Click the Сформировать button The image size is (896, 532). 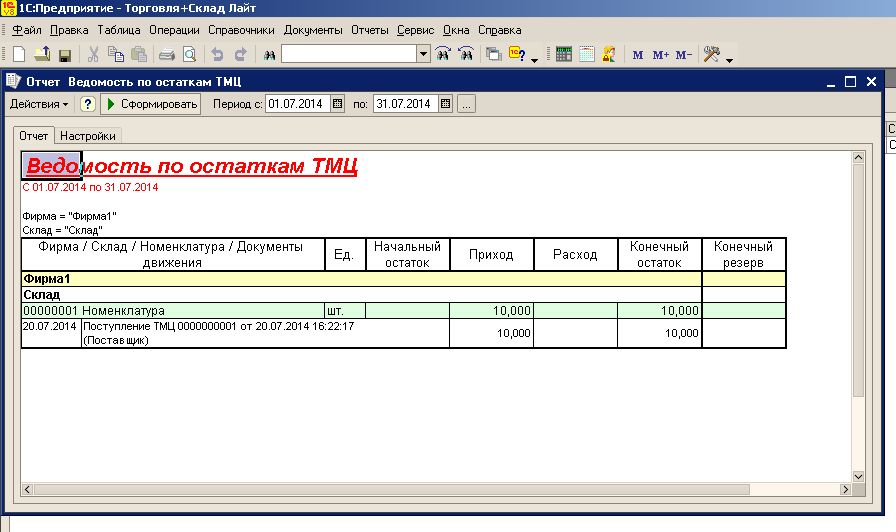coord(151,104)
